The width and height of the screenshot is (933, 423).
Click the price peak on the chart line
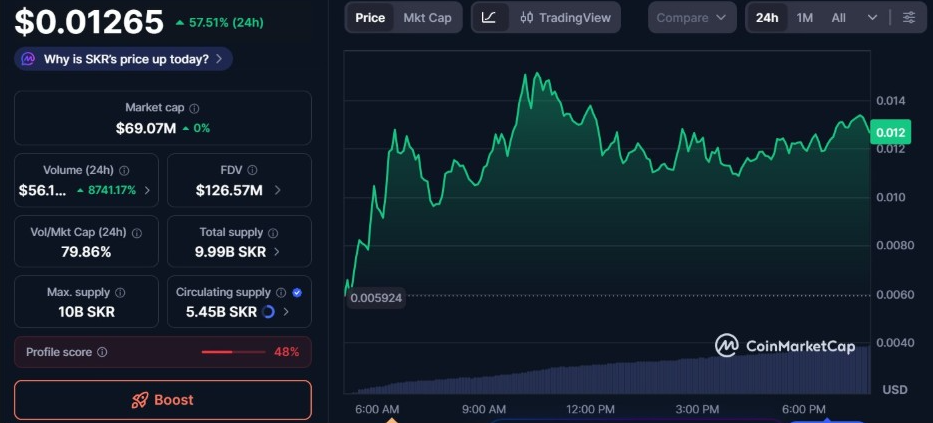(x=536, y=74)
